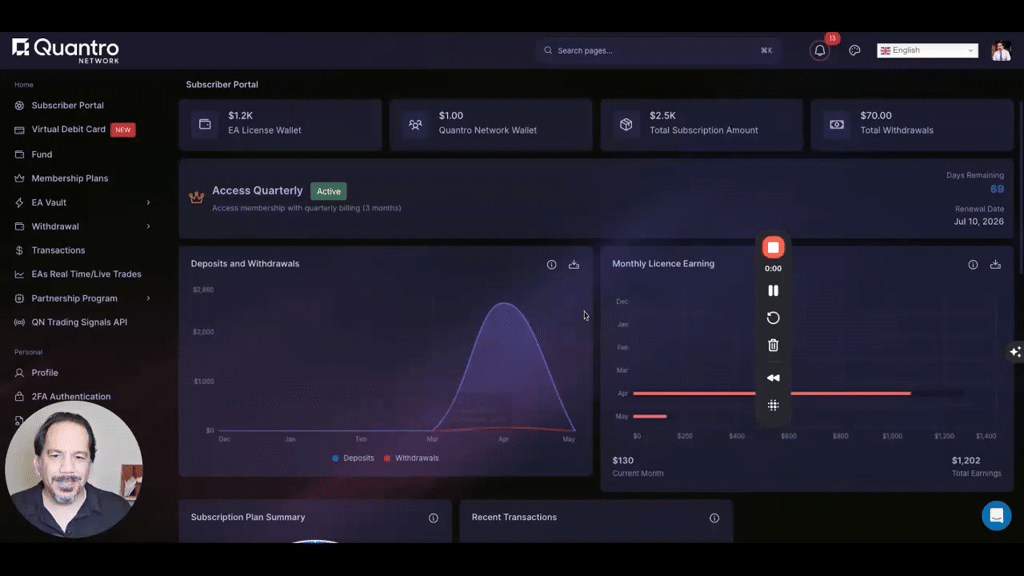Open the live chat bubble

(997, 515)
